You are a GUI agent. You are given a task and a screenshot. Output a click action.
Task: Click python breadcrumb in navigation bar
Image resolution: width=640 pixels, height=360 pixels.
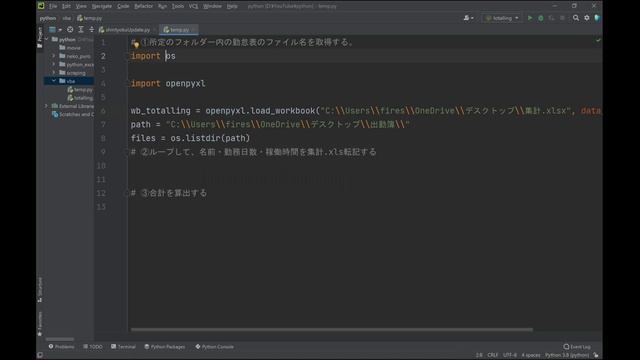(48, 18)
